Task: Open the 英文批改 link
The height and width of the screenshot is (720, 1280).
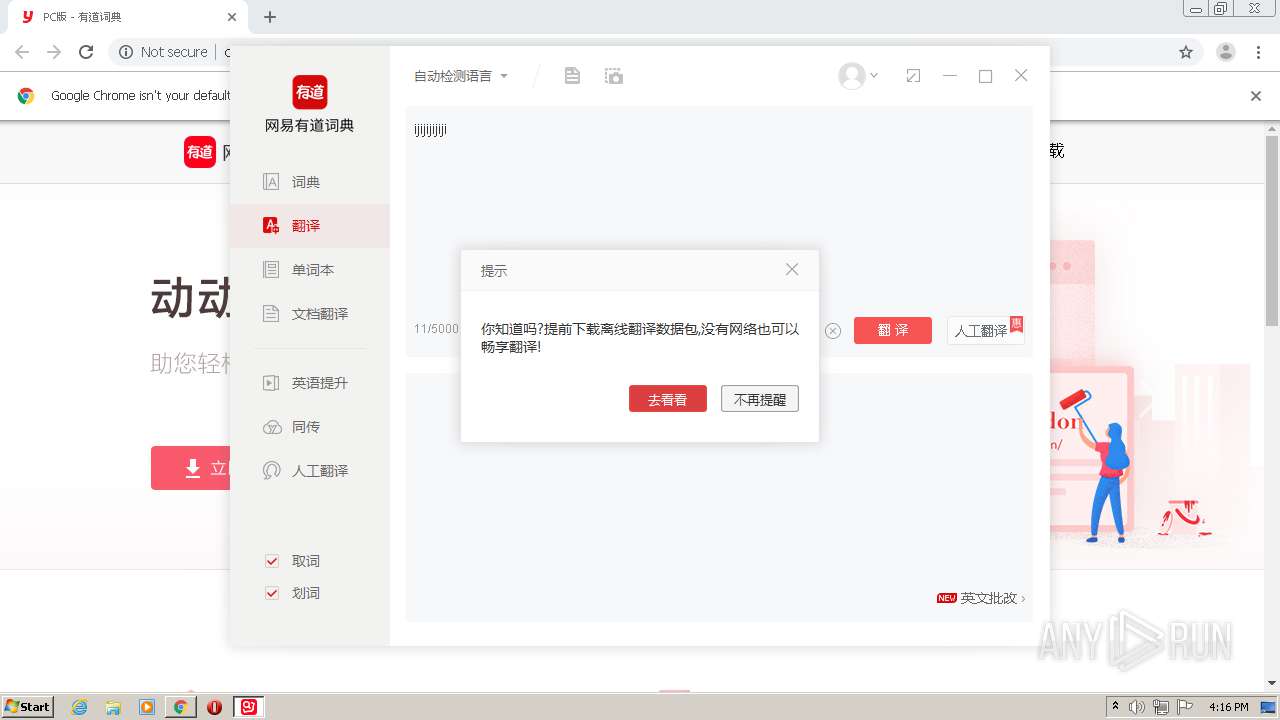Action: click(x=981, y=598)
